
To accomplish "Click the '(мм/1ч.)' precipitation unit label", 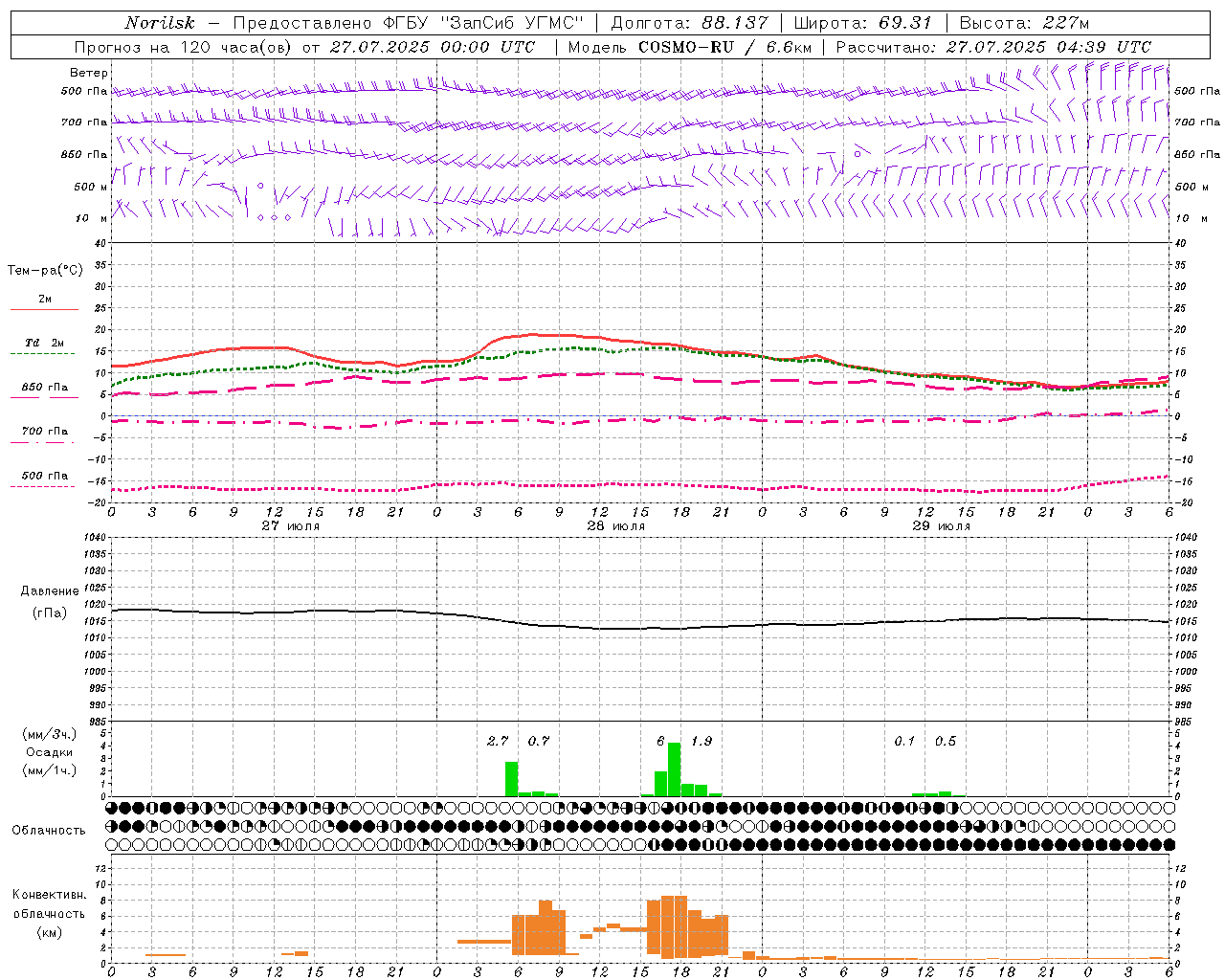I will coord(50,770).
